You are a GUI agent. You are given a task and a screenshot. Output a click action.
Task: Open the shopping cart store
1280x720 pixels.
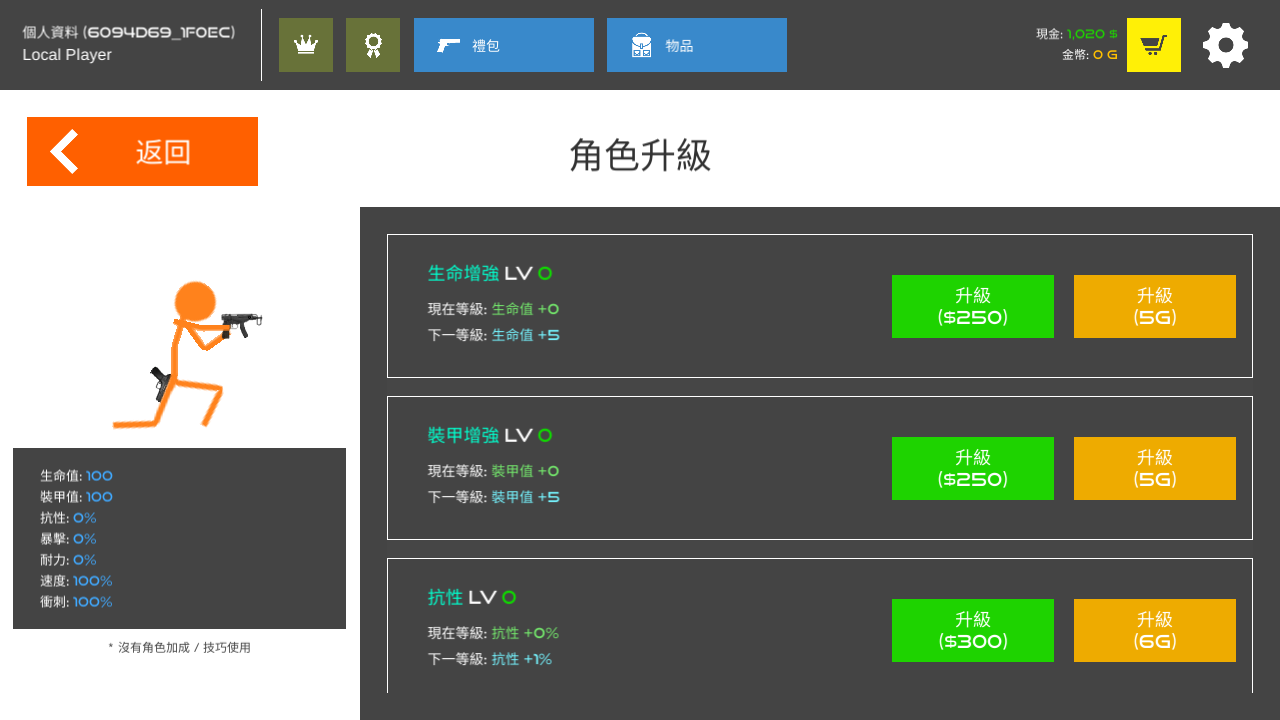[1154, 45]
